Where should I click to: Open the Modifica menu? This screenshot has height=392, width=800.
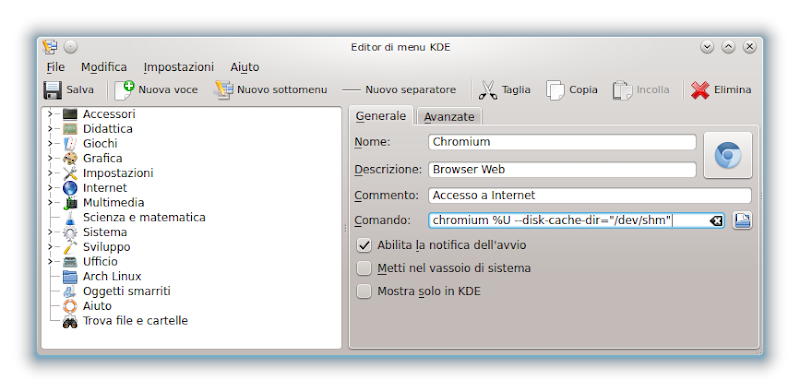pyautogui.click(x=104, y=67)
